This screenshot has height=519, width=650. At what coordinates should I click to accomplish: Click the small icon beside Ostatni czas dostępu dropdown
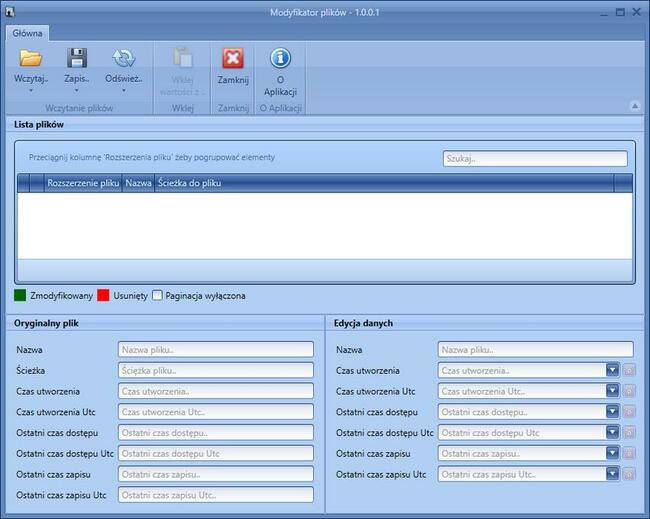click(x=629, y=412)
